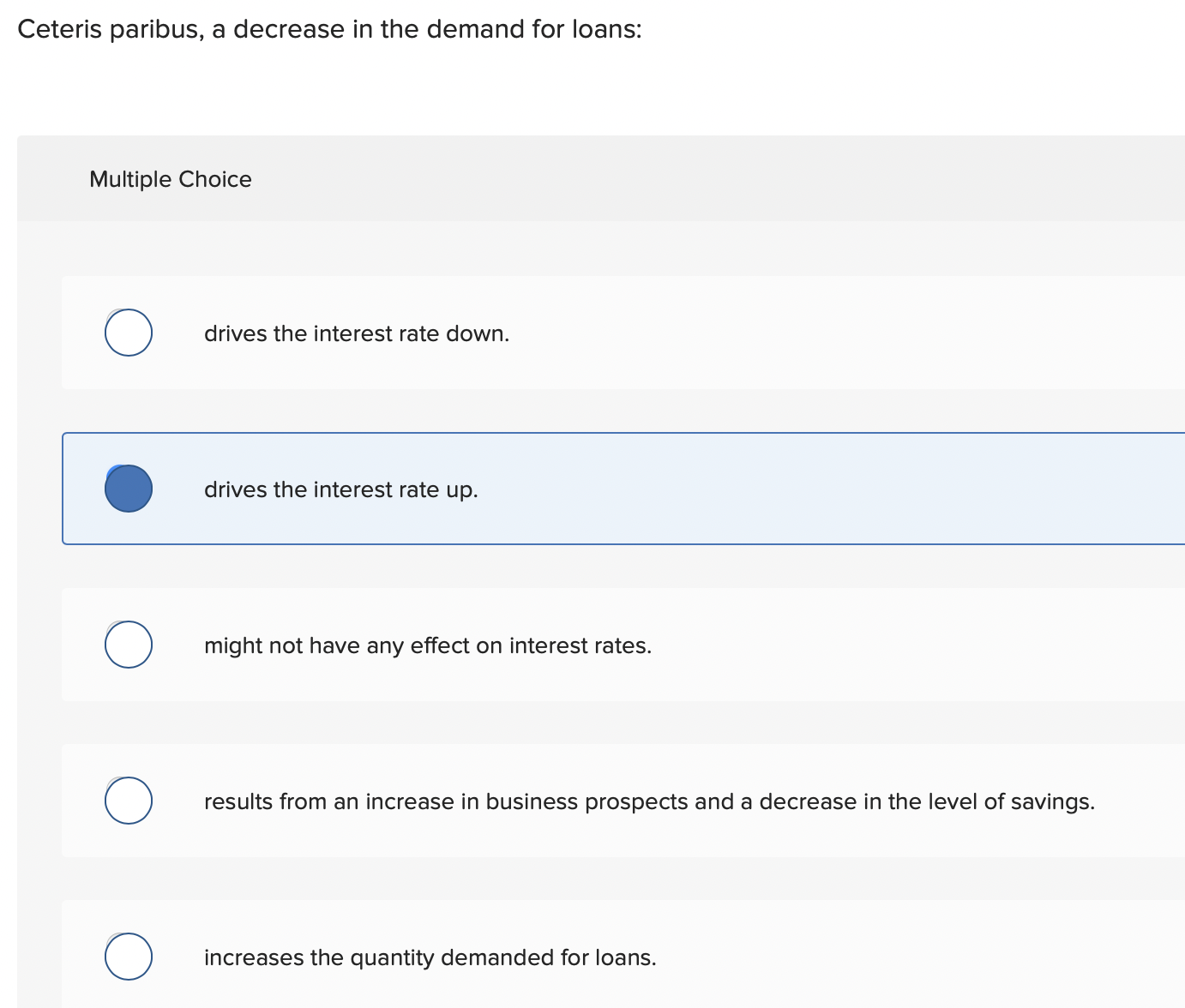Click the first answer option row
The image size is (1185, 1008).
pos(600,333)
